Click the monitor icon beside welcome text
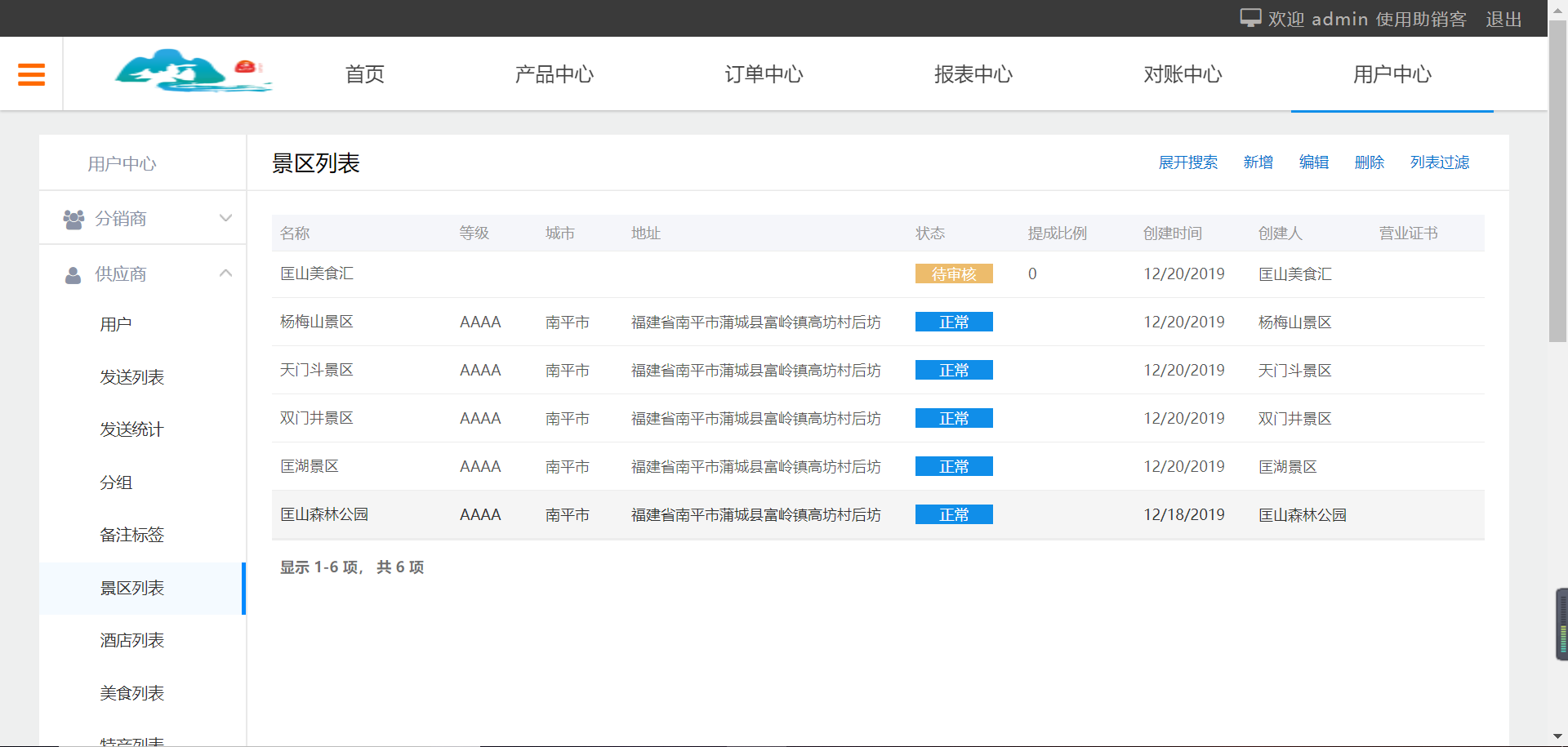Image resolution: width=1568 pixels, height=747 pixels. pyautogui.click(x=1249, y=18)
